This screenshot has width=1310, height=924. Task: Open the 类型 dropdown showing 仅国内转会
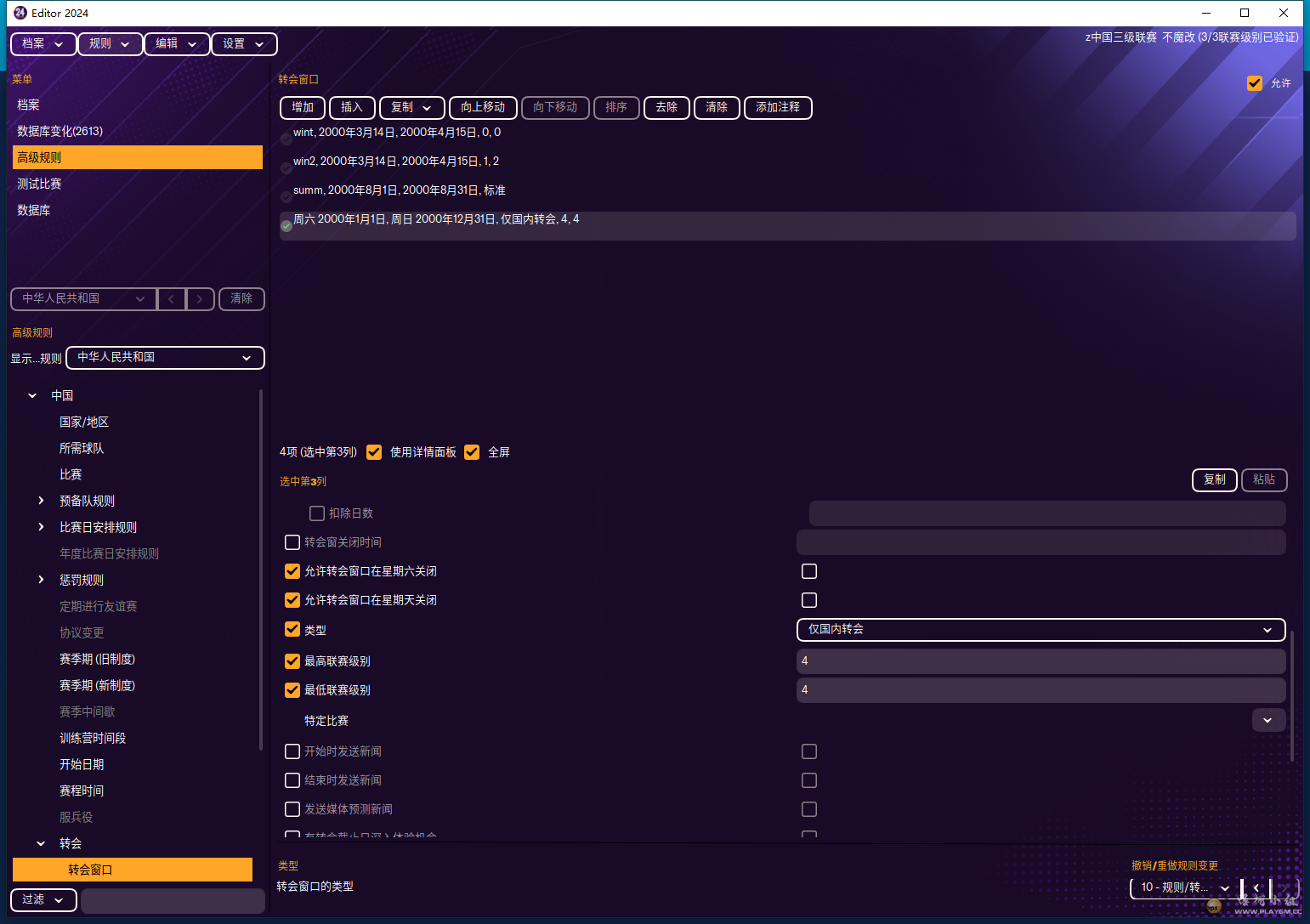(1041, 630)
